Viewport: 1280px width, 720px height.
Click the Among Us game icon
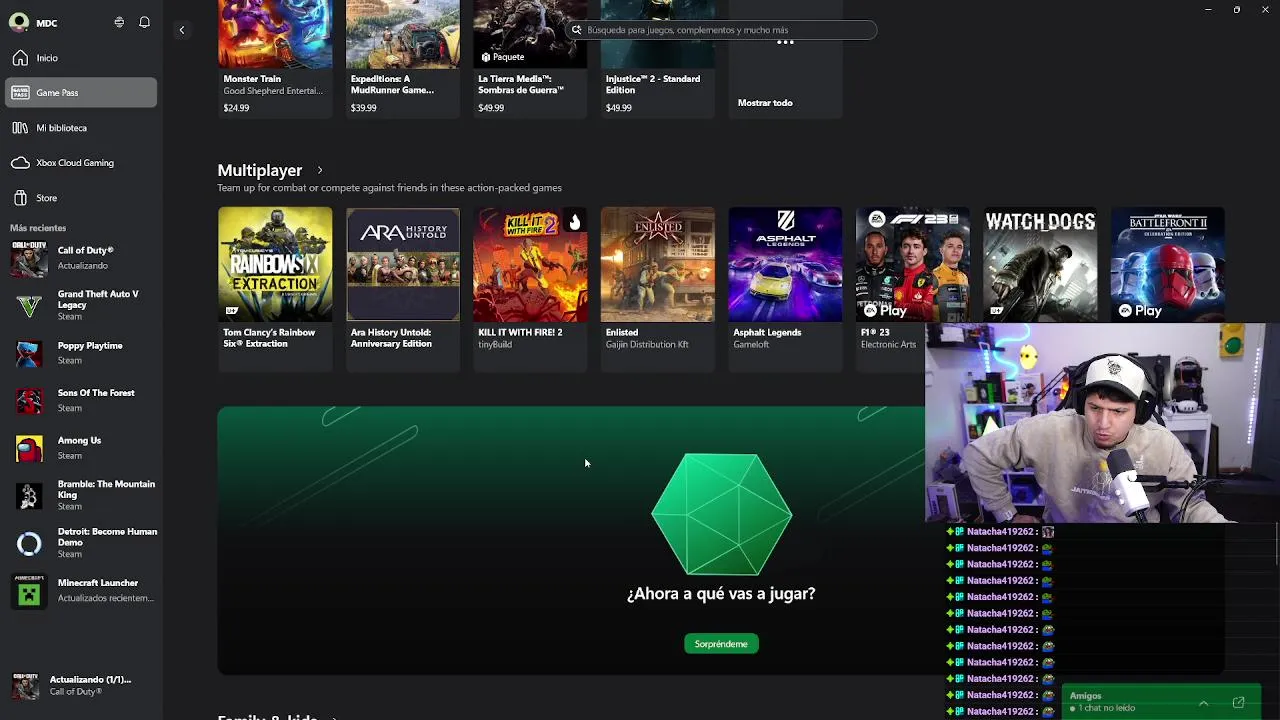tap(29, 448)
